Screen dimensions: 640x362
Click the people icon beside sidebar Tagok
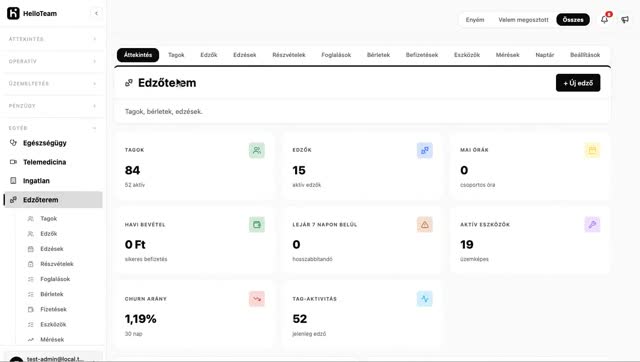pos(31,219)
